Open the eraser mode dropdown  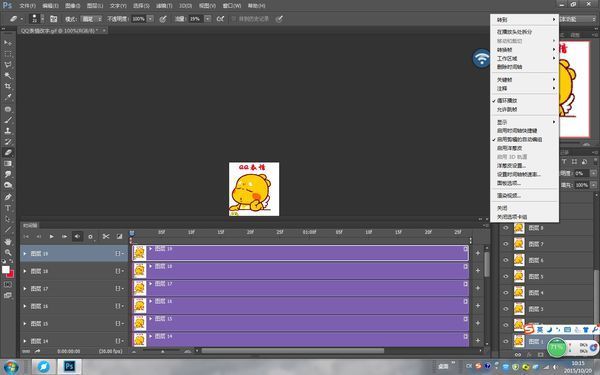pyautogui.click(x=91, y=19)
